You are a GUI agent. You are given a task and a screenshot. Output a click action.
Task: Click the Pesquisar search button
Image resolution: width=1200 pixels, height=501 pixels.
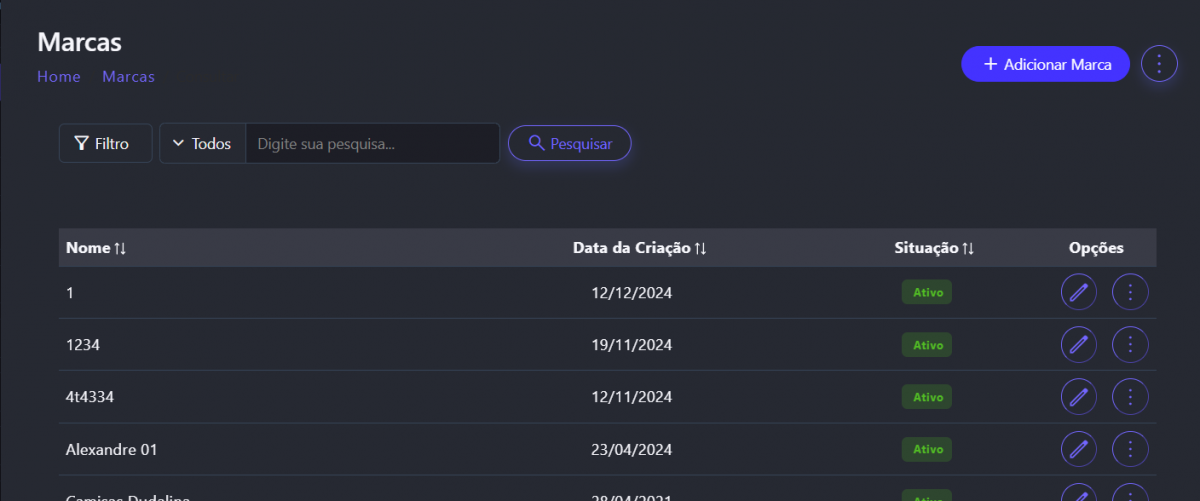point(569,144)
